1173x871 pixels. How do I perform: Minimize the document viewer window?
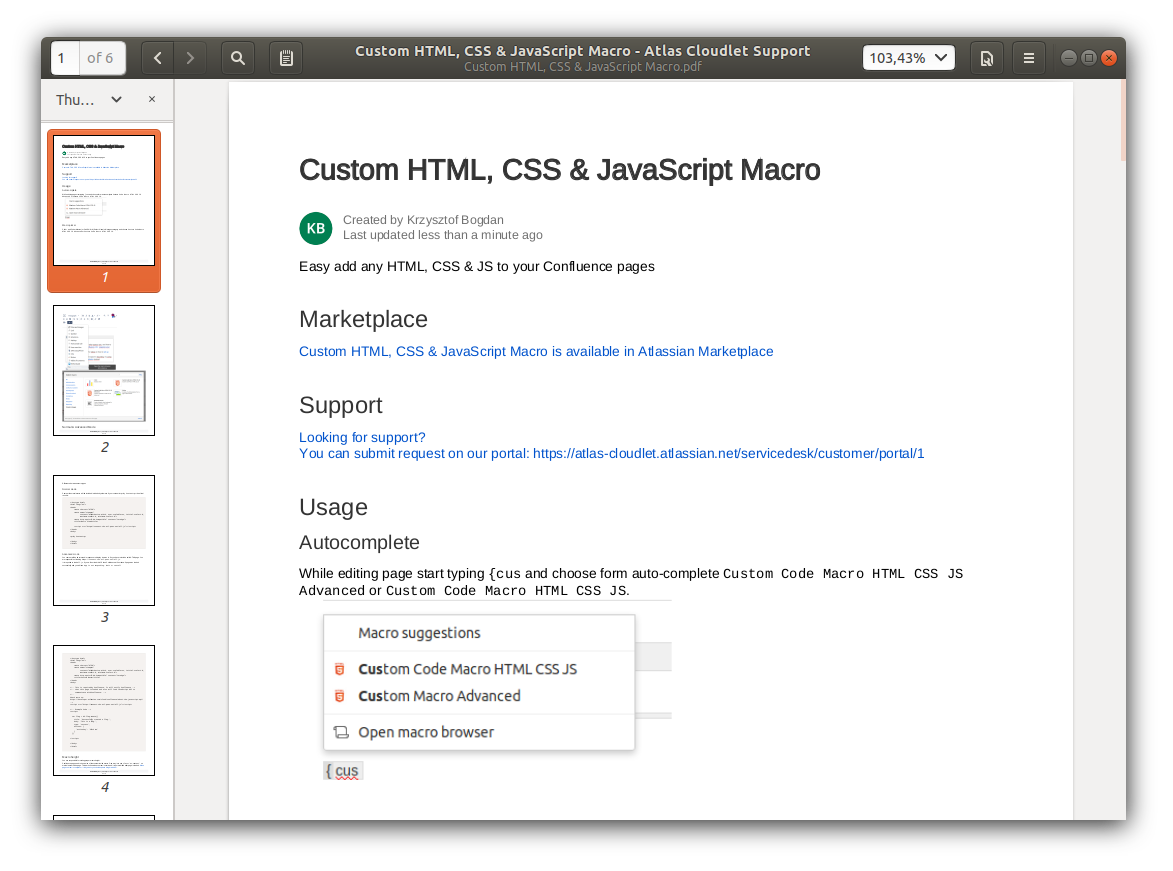click(x=1069, y=58)
